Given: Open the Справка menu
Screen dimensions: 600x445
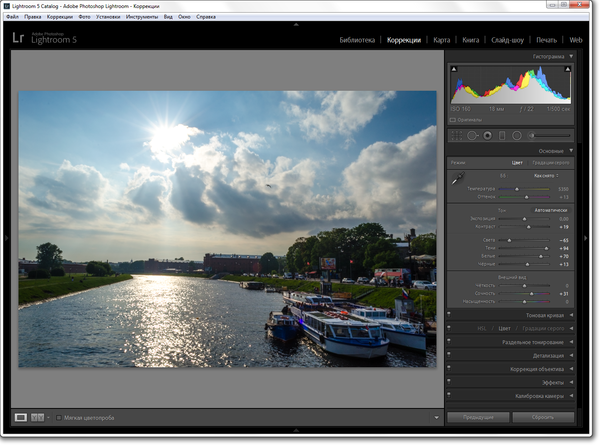Looking at the screenshot, I should (206, 17).
